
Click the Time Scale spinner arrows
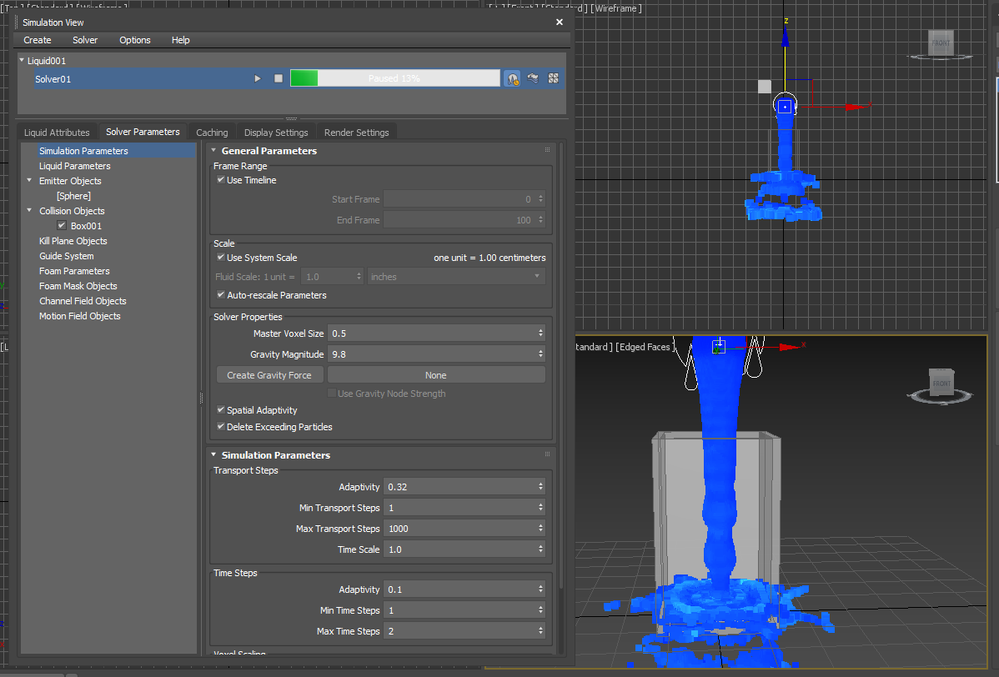pos(540,549)
